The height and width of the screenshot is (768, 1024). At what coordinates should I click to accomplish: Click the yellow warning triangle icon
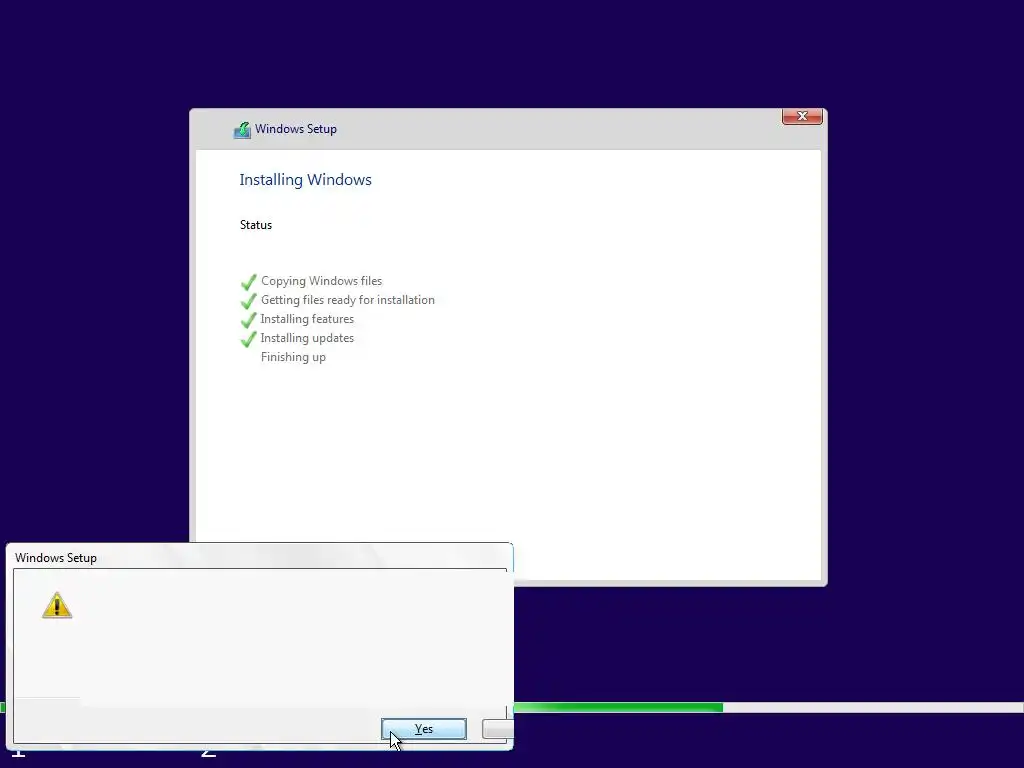tap(57, 605)
